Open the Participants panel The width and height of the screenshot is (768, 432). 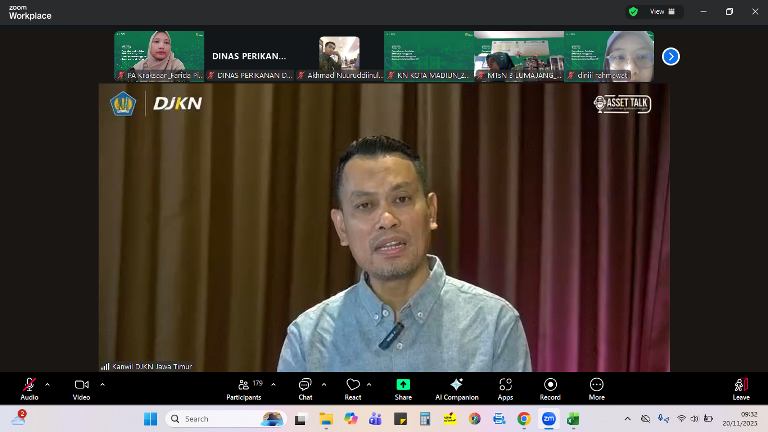click(243, 386)
